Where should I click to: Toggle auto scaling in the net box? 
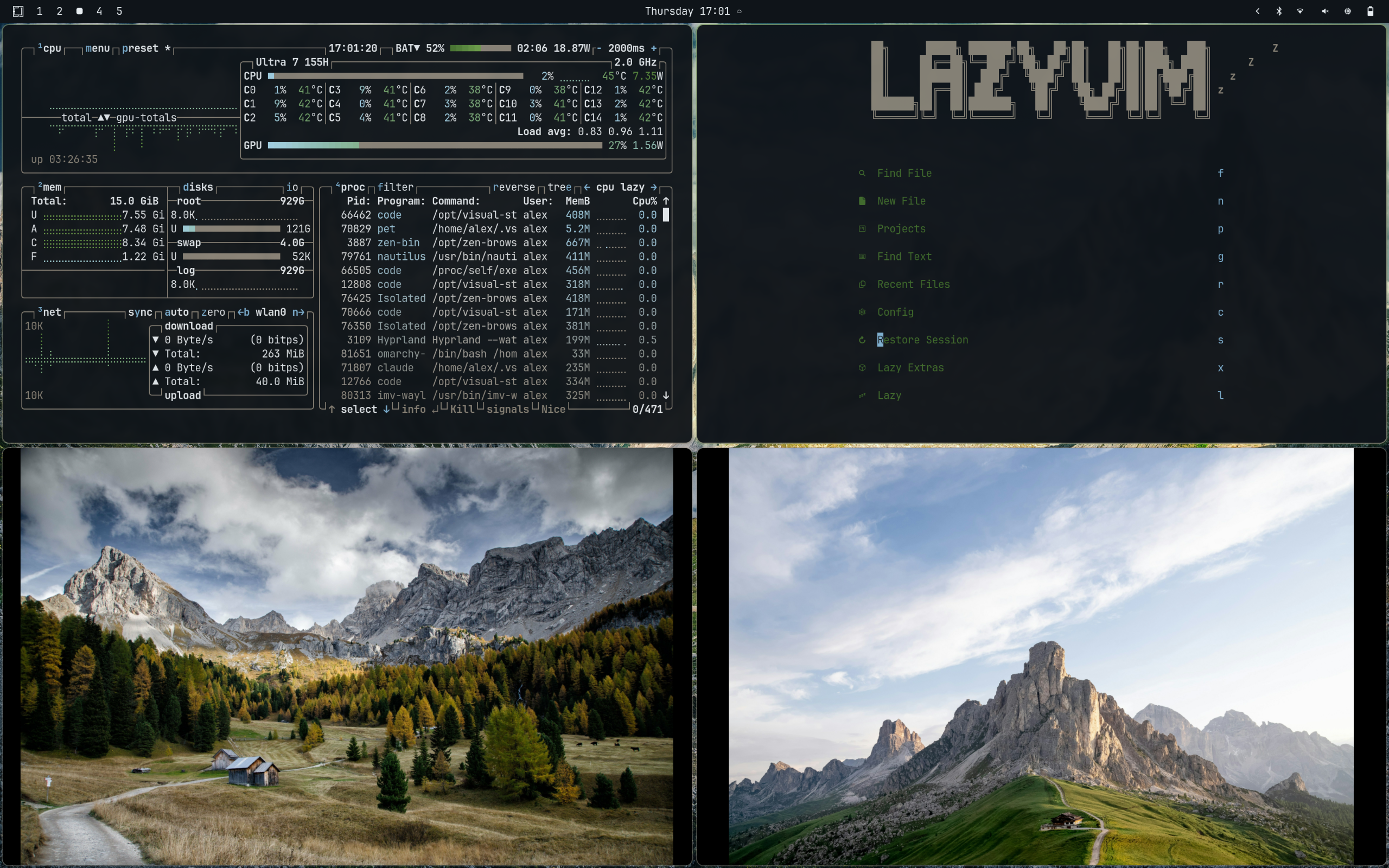[x=176, y=312]
